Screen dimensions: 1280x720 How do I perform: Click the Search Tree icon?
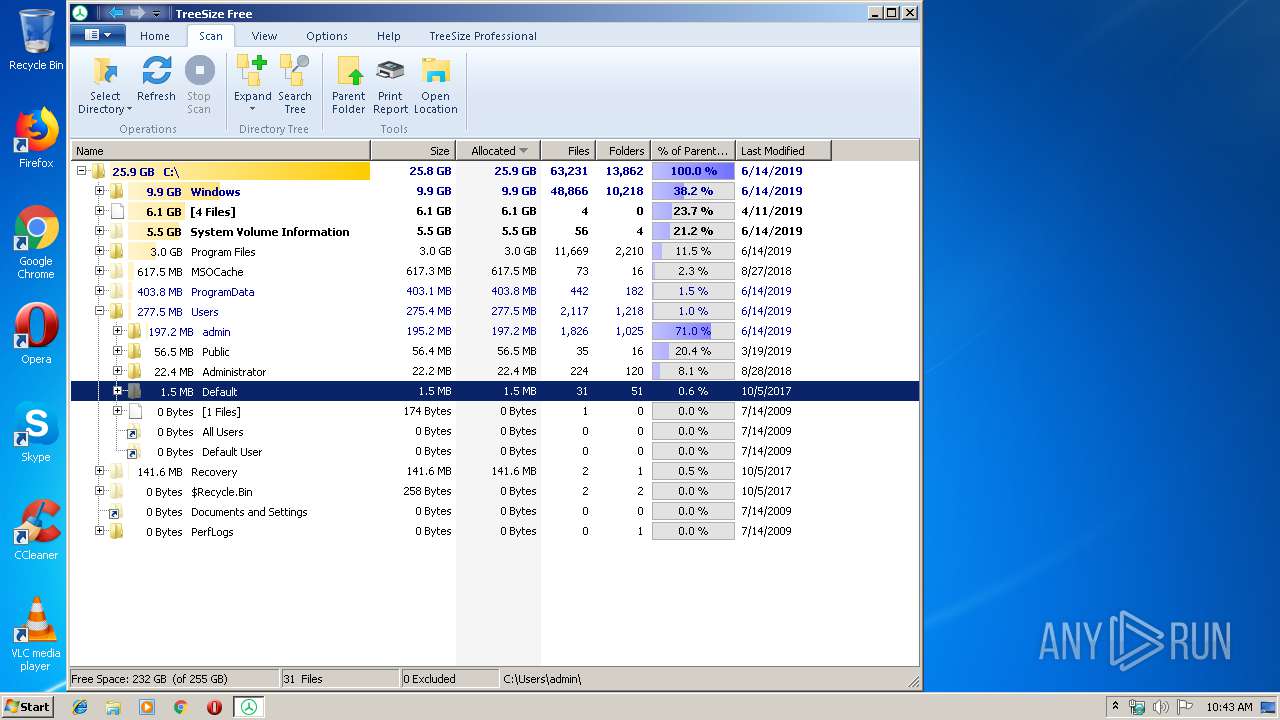[294, 71]
